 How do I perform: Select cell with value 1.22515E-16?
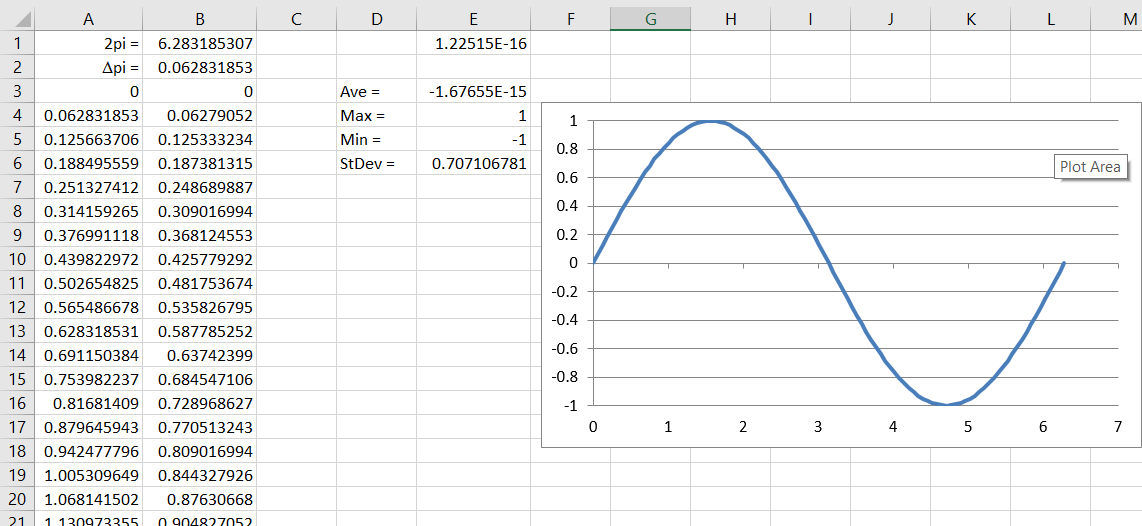click(x=473, y=44)
